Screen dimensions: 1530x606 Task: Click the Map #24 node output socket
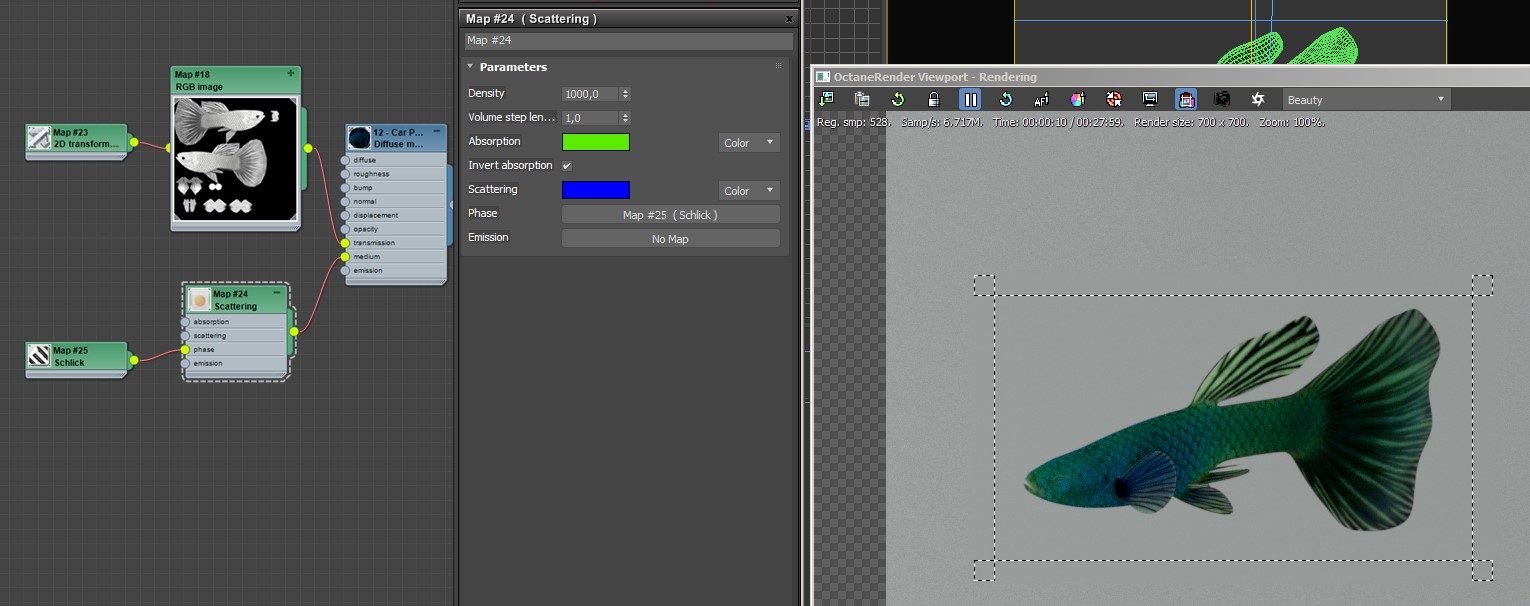[x=293, y=331]
